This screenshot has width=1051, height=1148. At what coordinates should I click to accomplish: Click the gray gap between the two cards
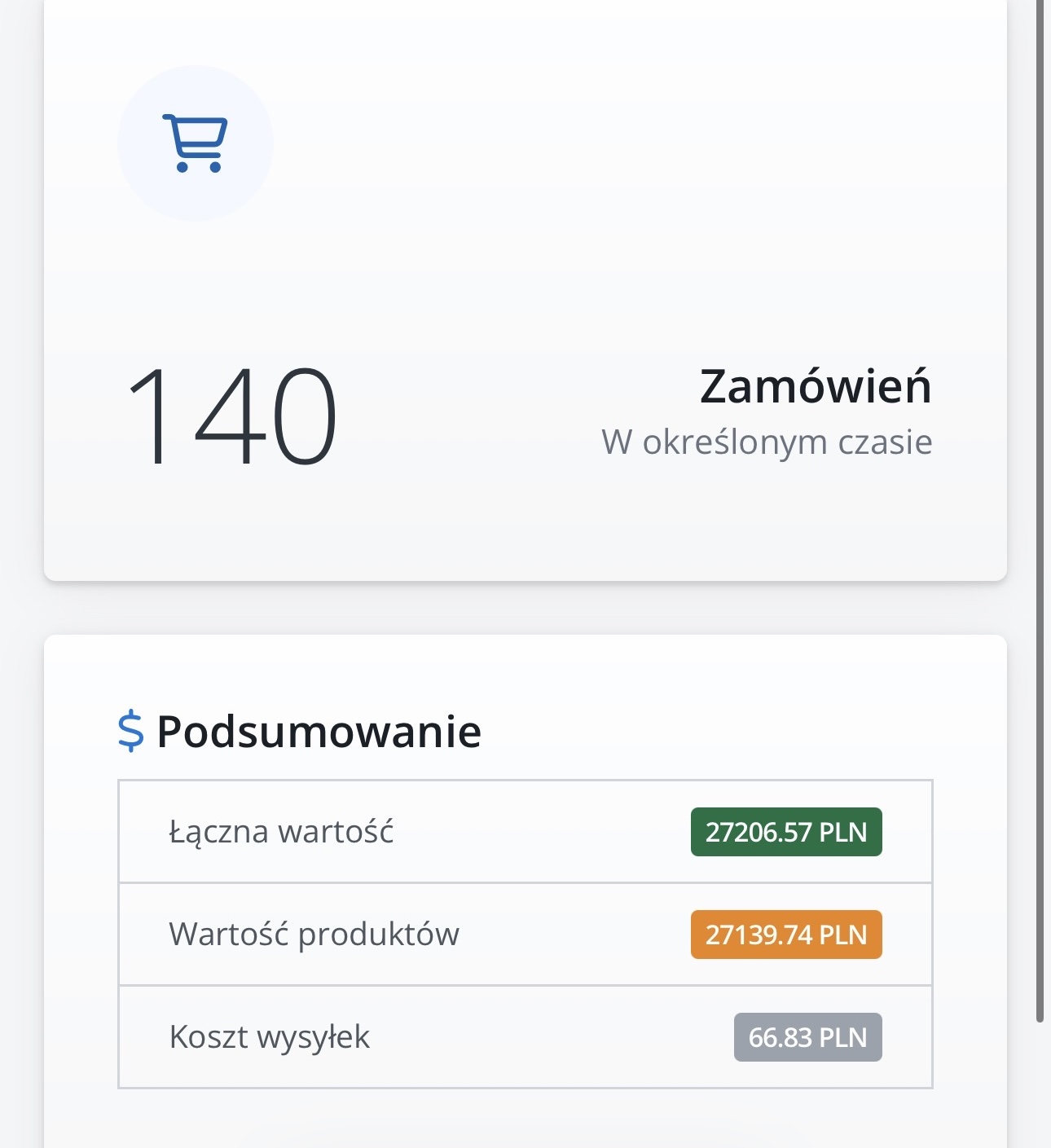[x=525, y=608]
